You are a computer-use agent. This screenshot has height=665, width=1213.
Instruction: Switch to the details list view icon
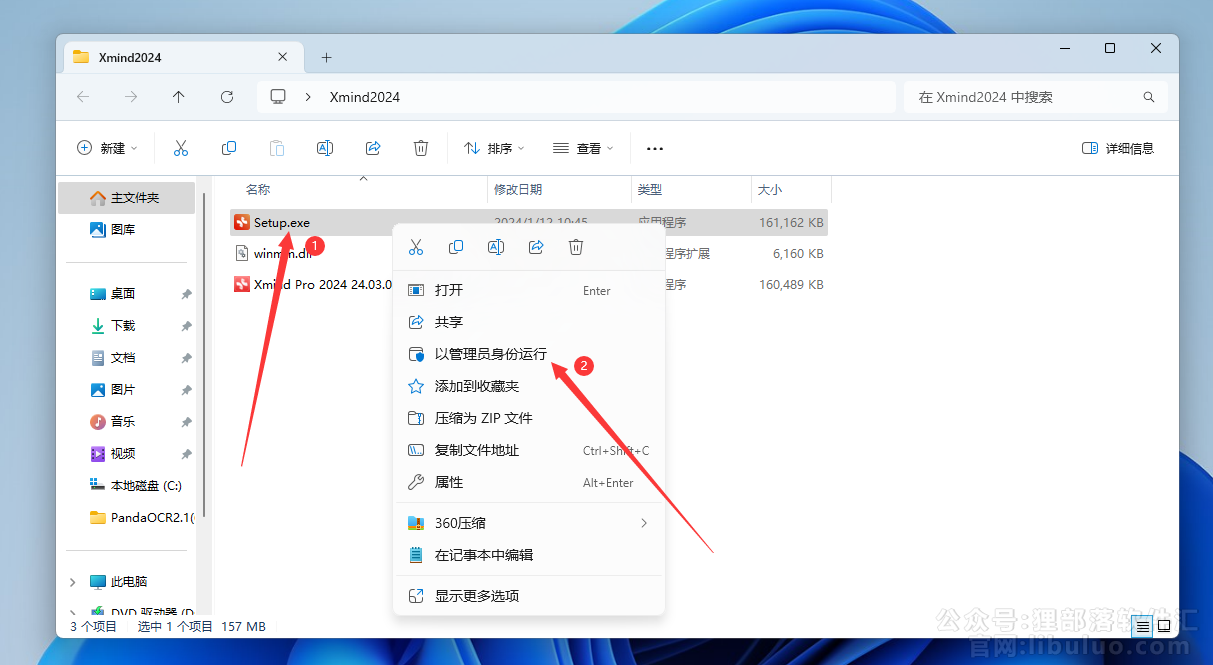1142,627
